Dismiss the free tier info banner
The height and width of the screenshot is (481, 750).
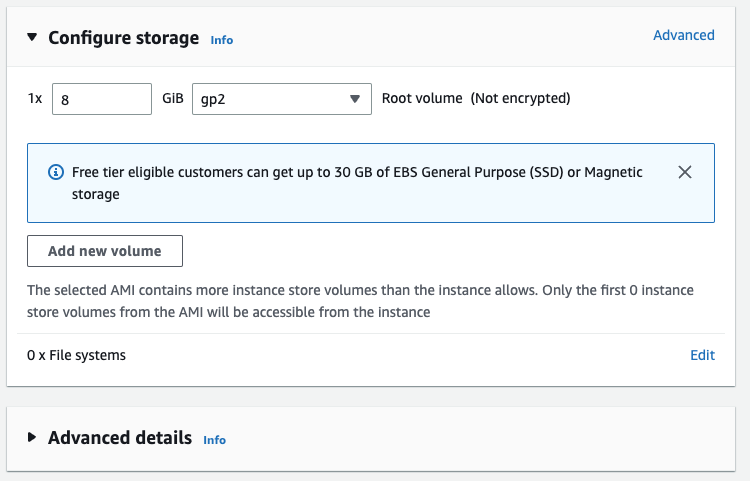tap(685, 172)
